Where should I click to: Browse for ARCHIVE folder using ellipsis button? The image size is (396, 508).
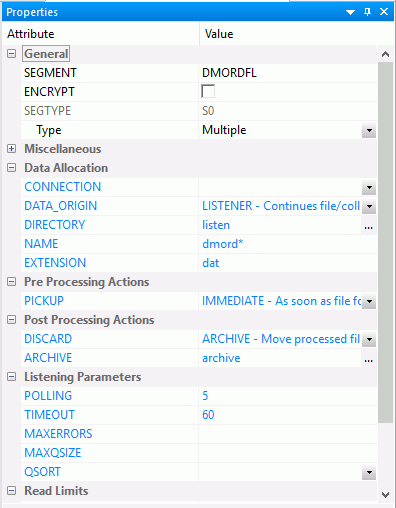[x=368, y=358]
